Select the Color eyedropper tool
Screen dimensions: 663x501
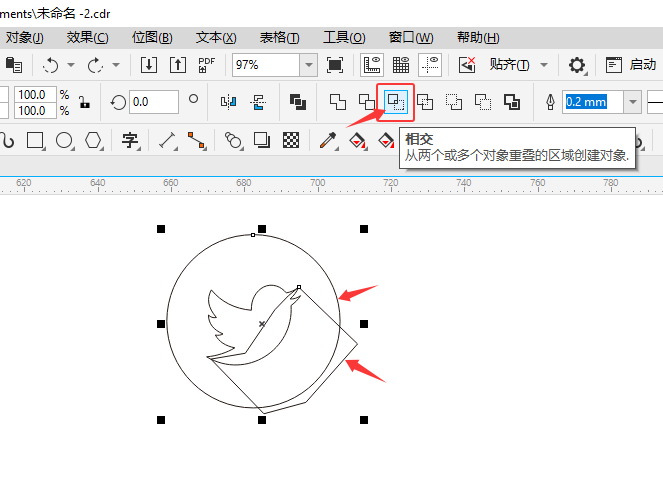point(329,140)
